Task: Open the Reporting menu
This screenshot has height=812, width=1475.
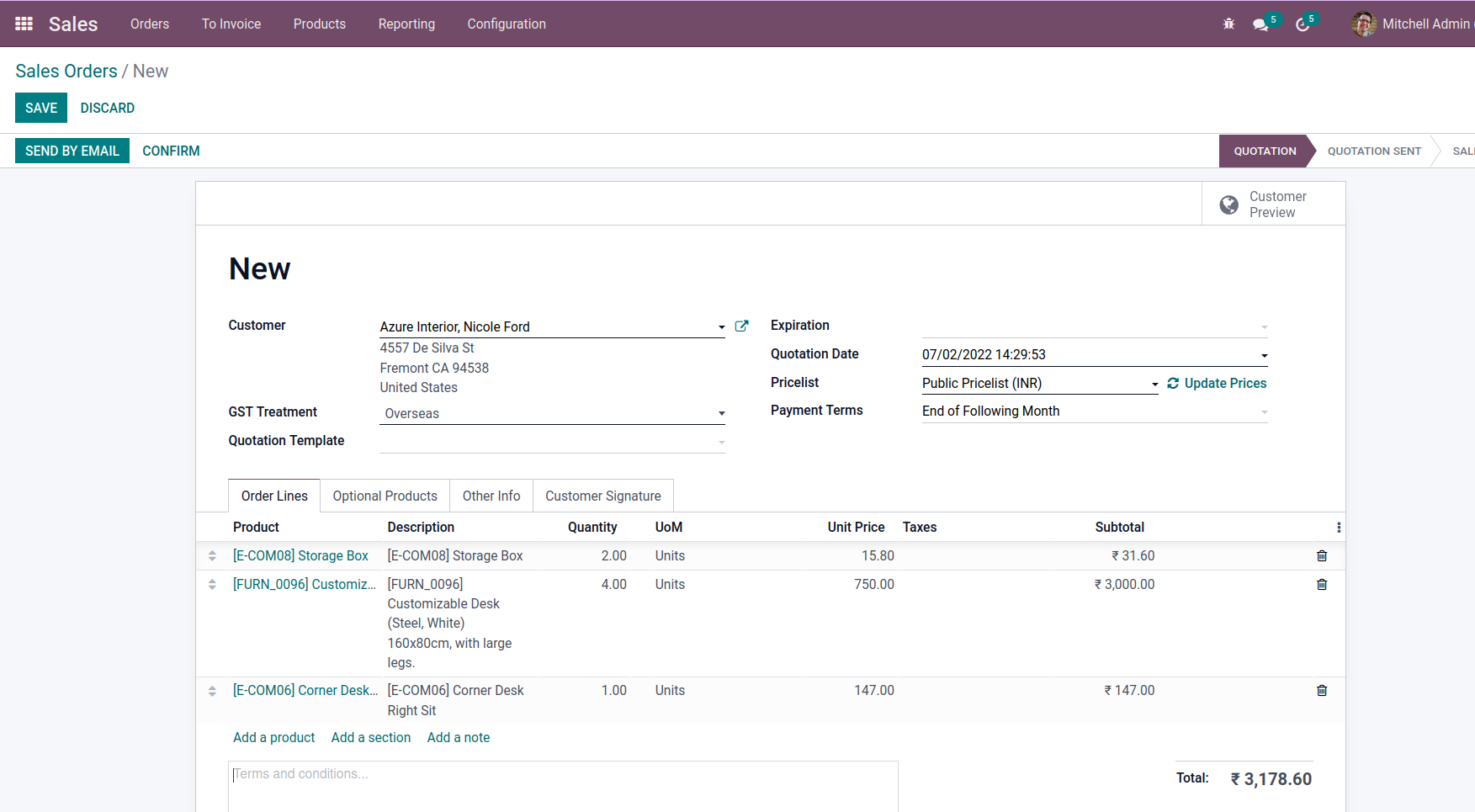Action: (x=406, y=24)
